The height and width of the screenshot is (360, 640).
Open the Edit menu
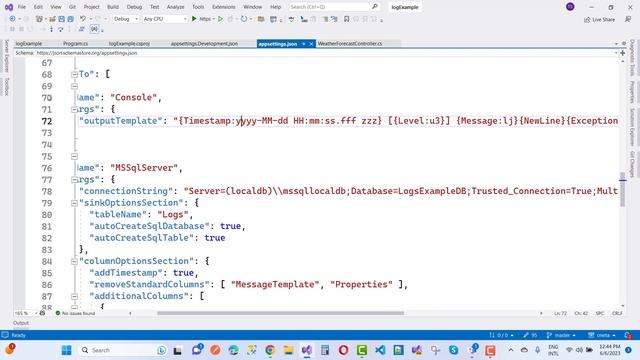coord(38,7)
